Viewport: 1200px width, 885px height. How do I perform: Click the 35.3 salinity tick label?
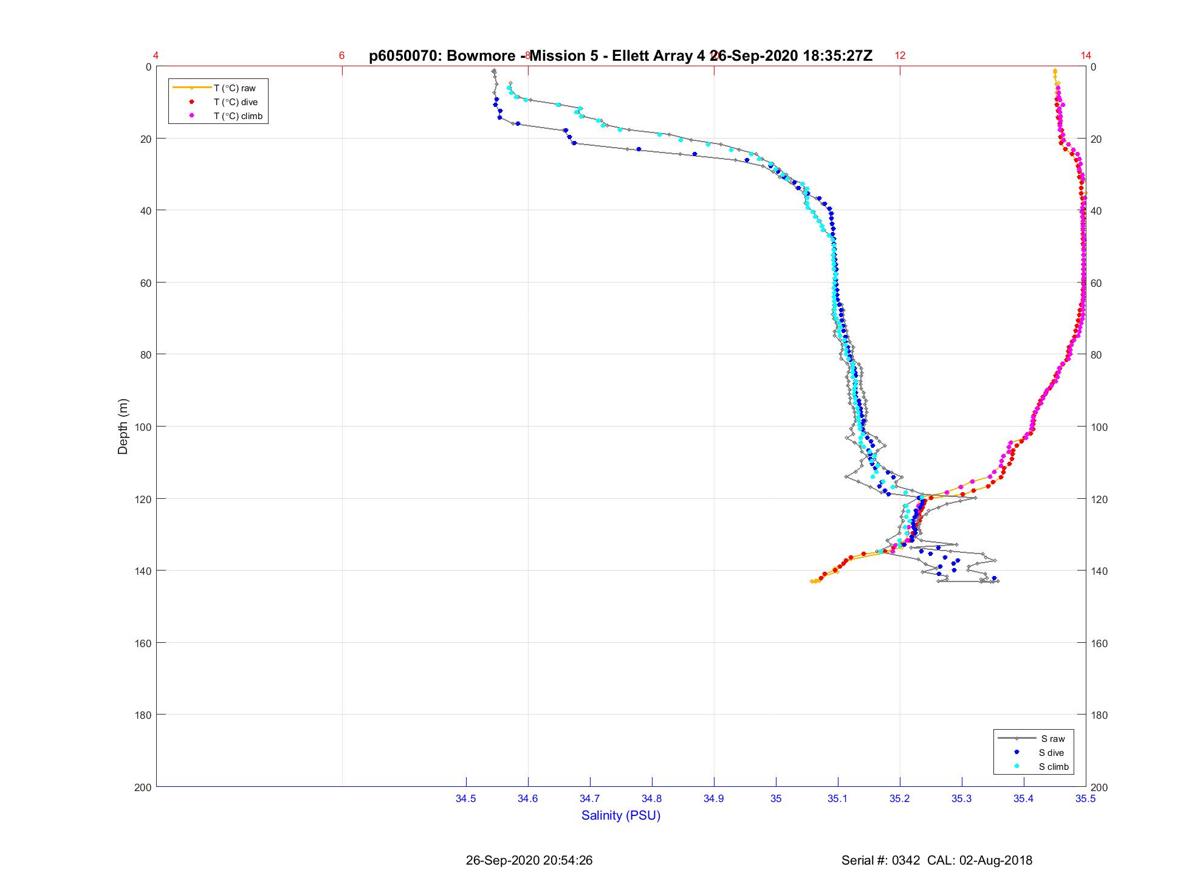[x=962, y=799]
